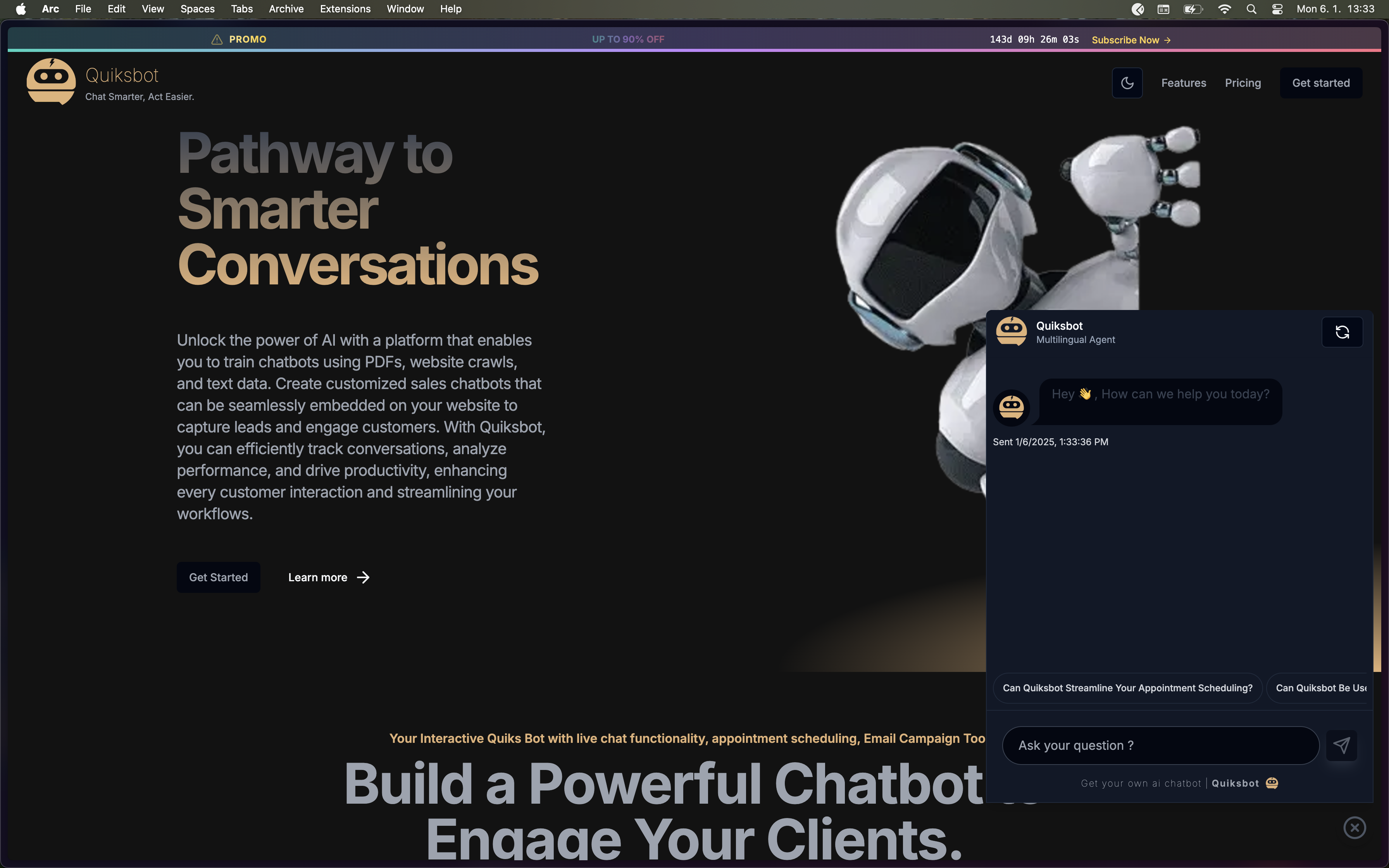Click Subscribe Now in the promo banner
Image resolution: width=1389 pixels, height=868 pixels.
(1131, 40)
